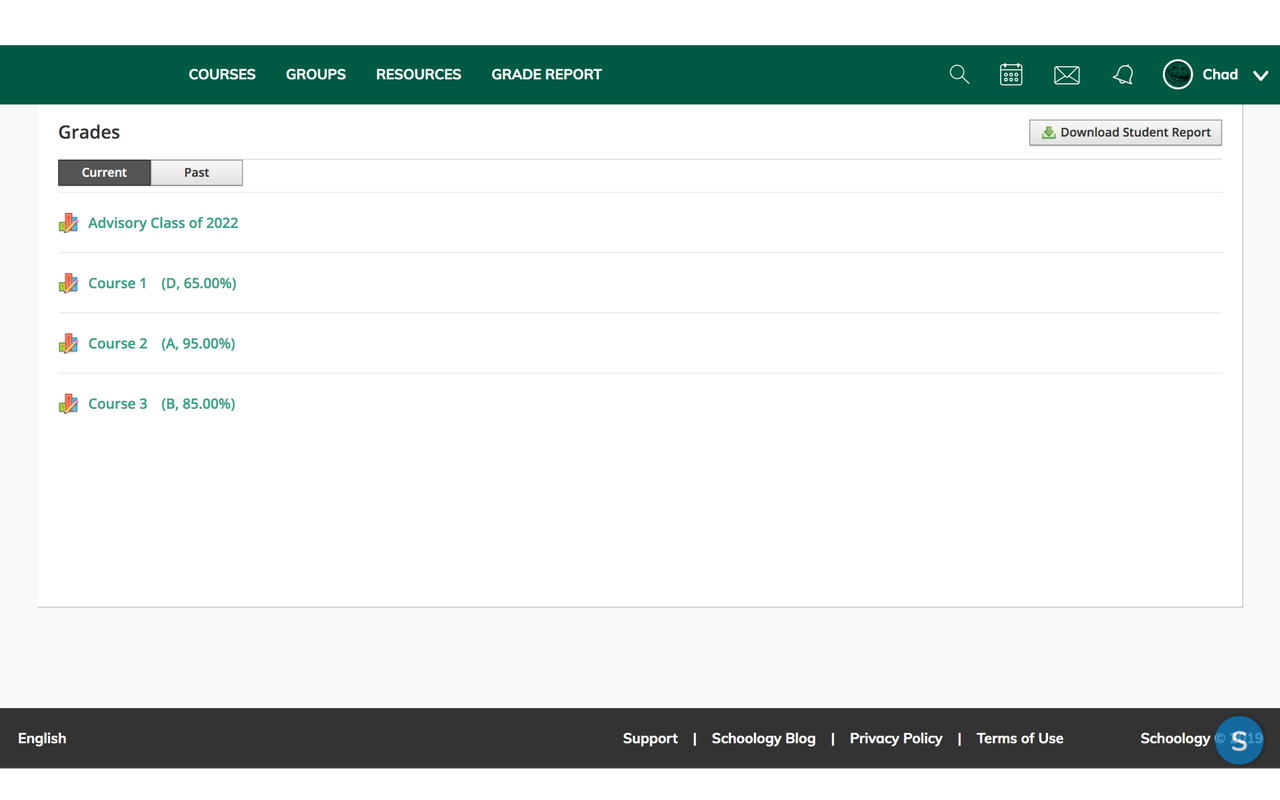Click the grade report icon beside Course 3
Screen dimensions: 1280x800
(x=67, y=403)
